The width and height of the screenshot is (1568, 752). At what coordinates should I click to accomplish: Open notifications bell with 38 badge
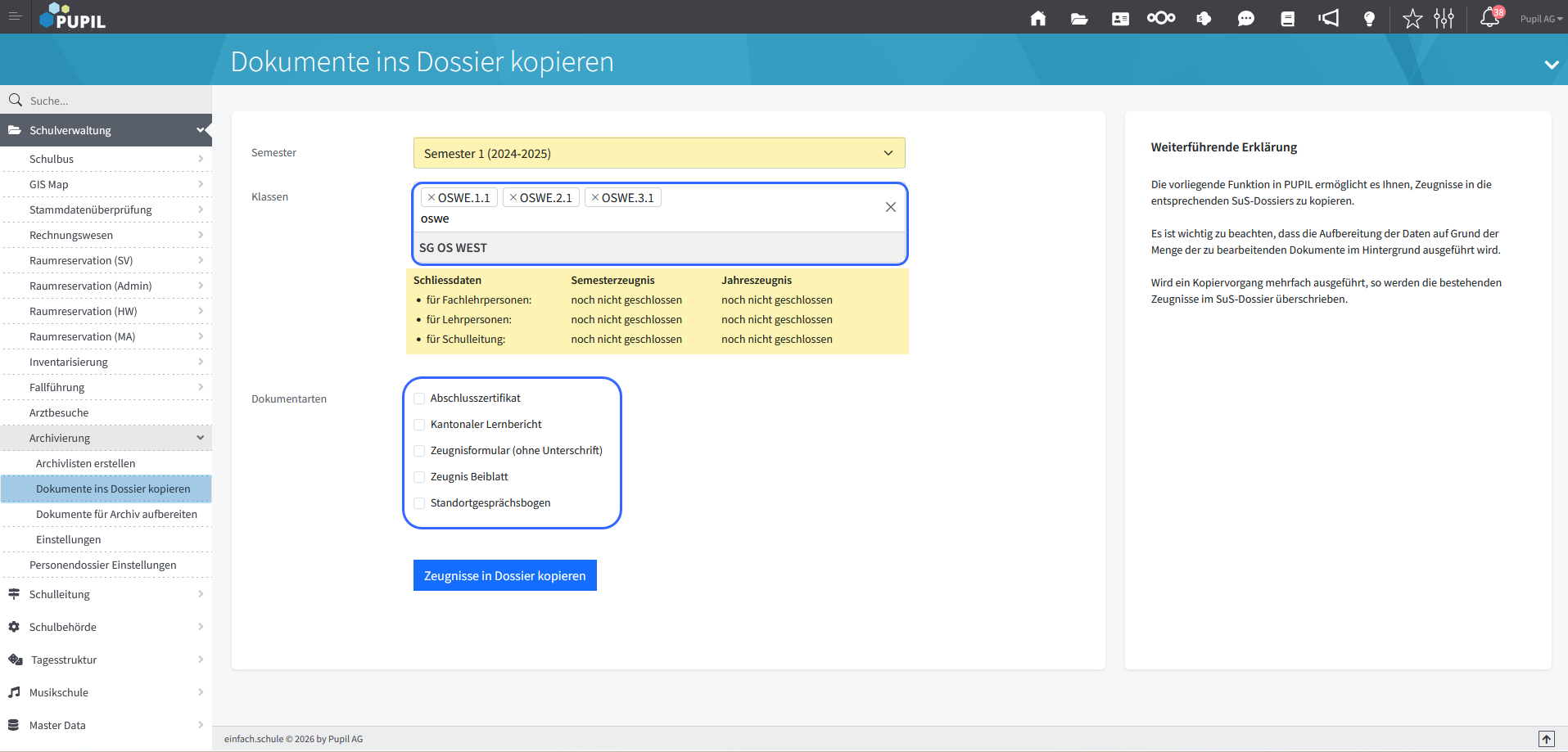point(1489,18)
